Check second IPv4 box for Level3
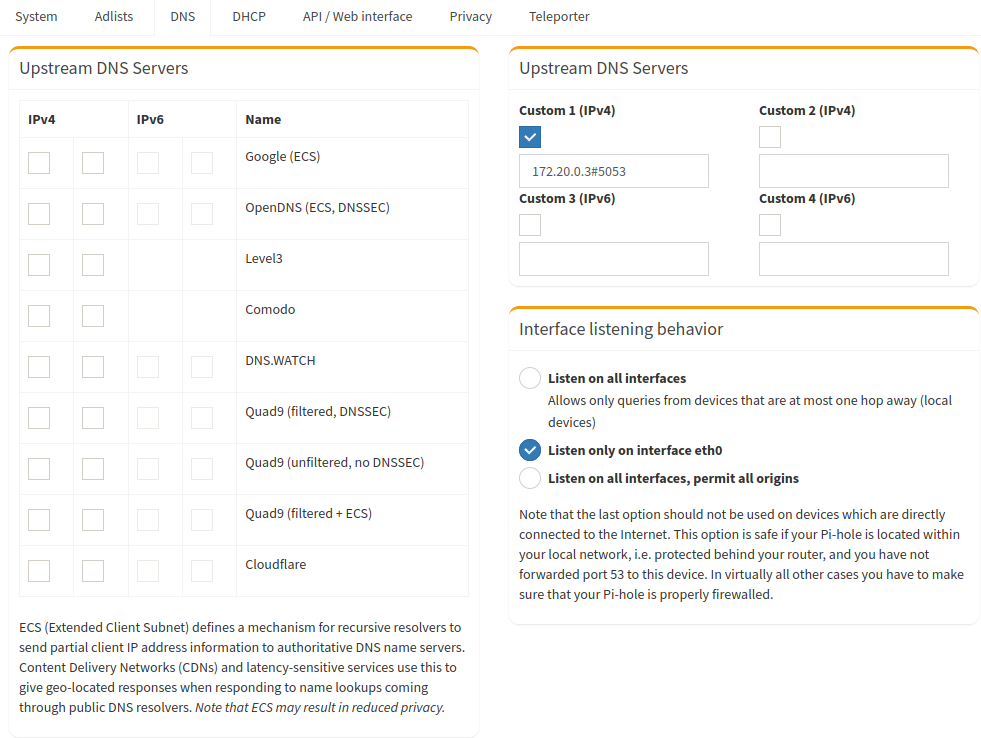The height and width of the screenshot is (738, 981). coord(93,265)
